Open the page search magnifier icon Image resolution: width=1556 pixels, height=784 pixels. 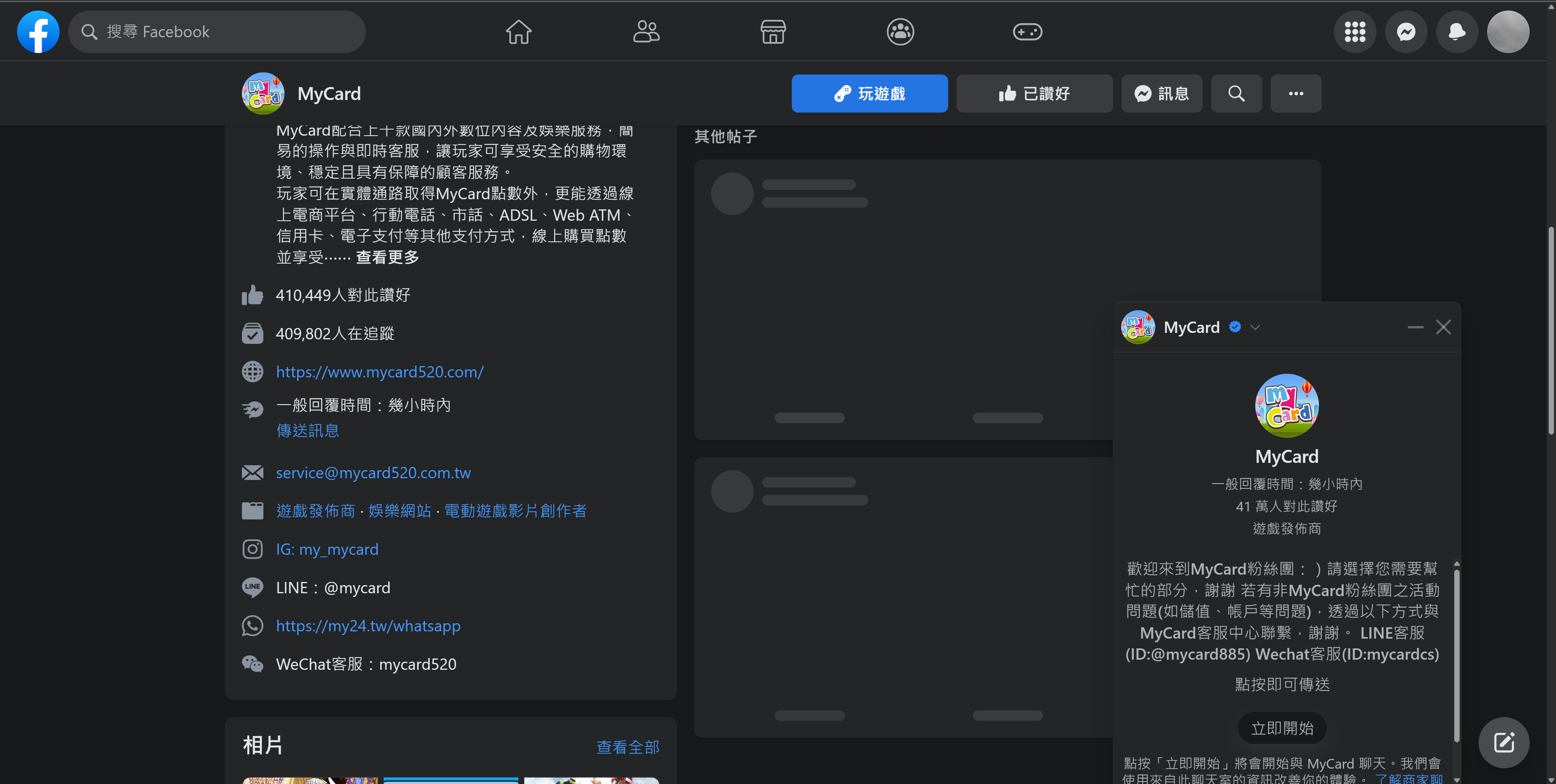1236,94
